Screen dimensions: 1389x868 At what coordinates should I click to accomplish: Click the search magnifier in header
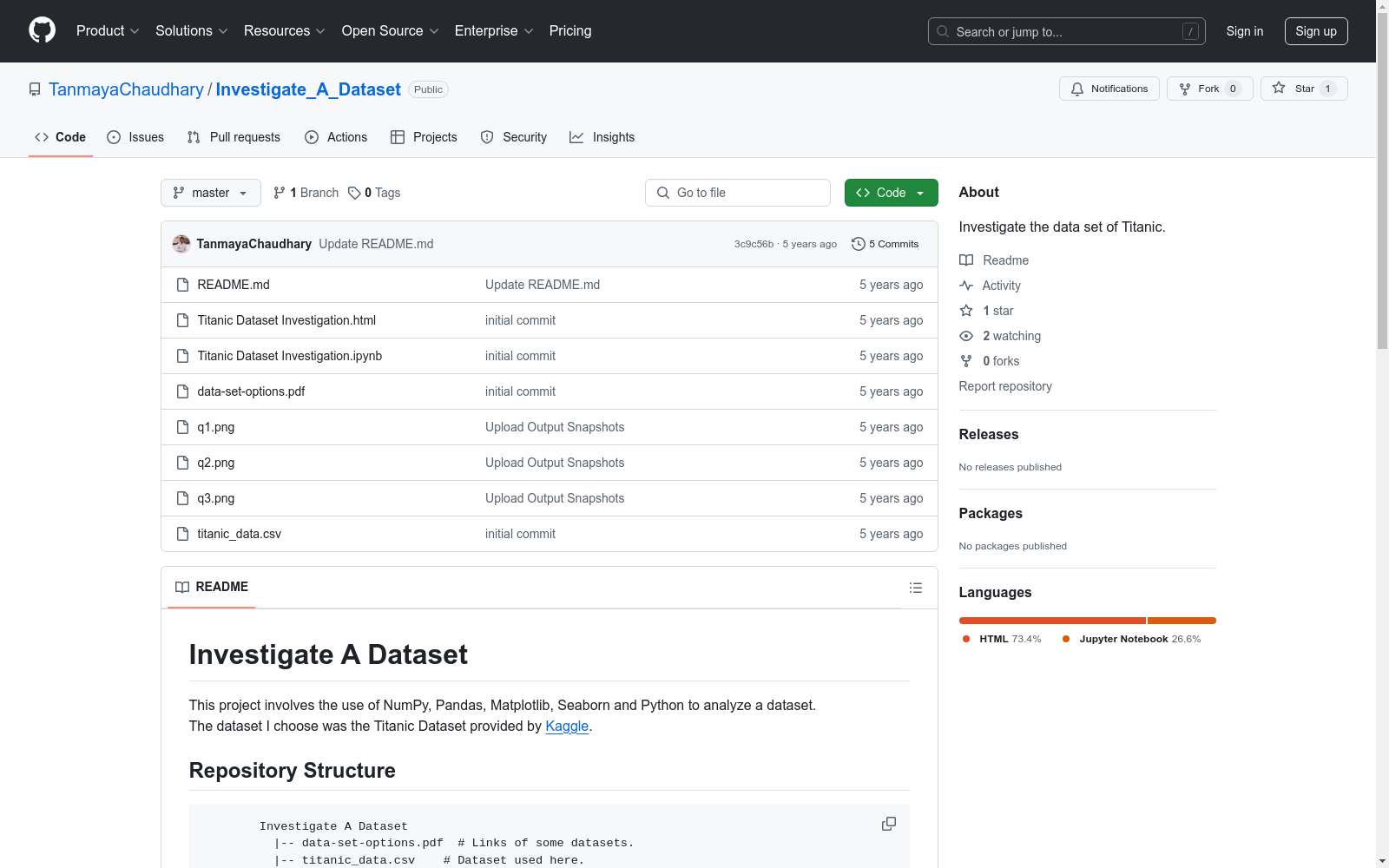click(x=943, y=31)
